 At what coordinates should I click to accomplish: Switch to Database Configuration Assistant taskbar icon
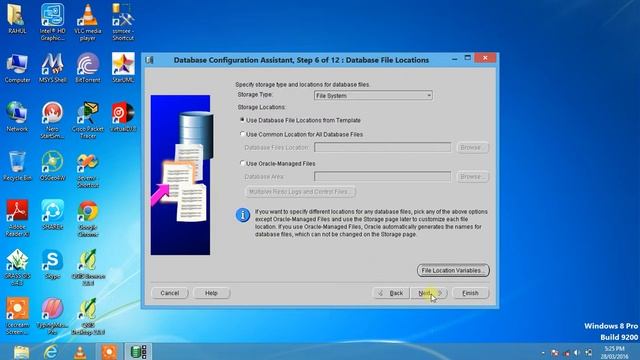138,352
